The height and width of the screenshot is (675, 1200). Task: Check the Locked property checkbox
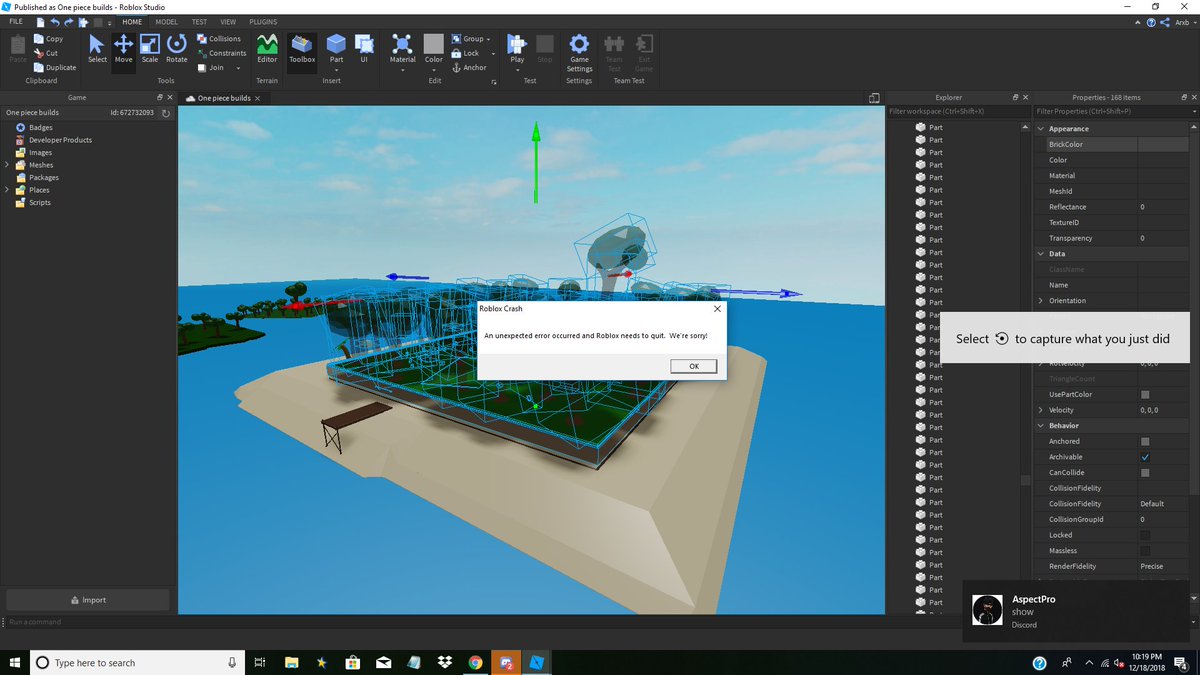(x=1145, y=535)
